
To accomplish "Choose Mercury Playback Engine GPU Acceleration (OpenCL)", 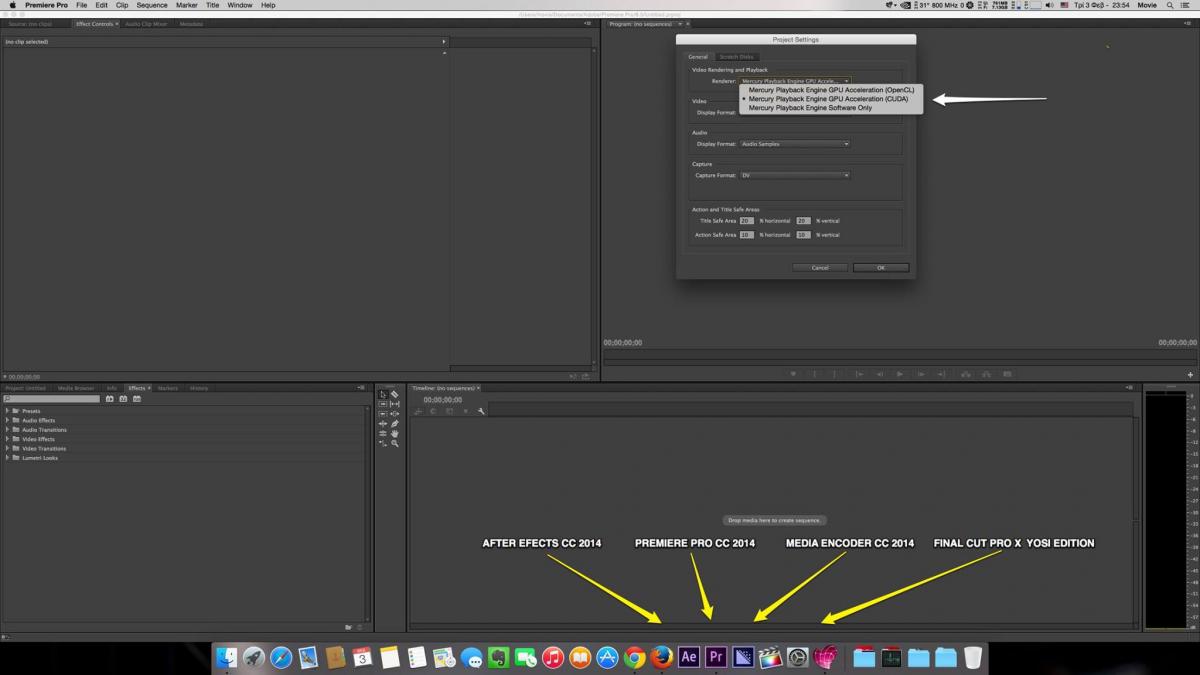I will pos(831,90).
